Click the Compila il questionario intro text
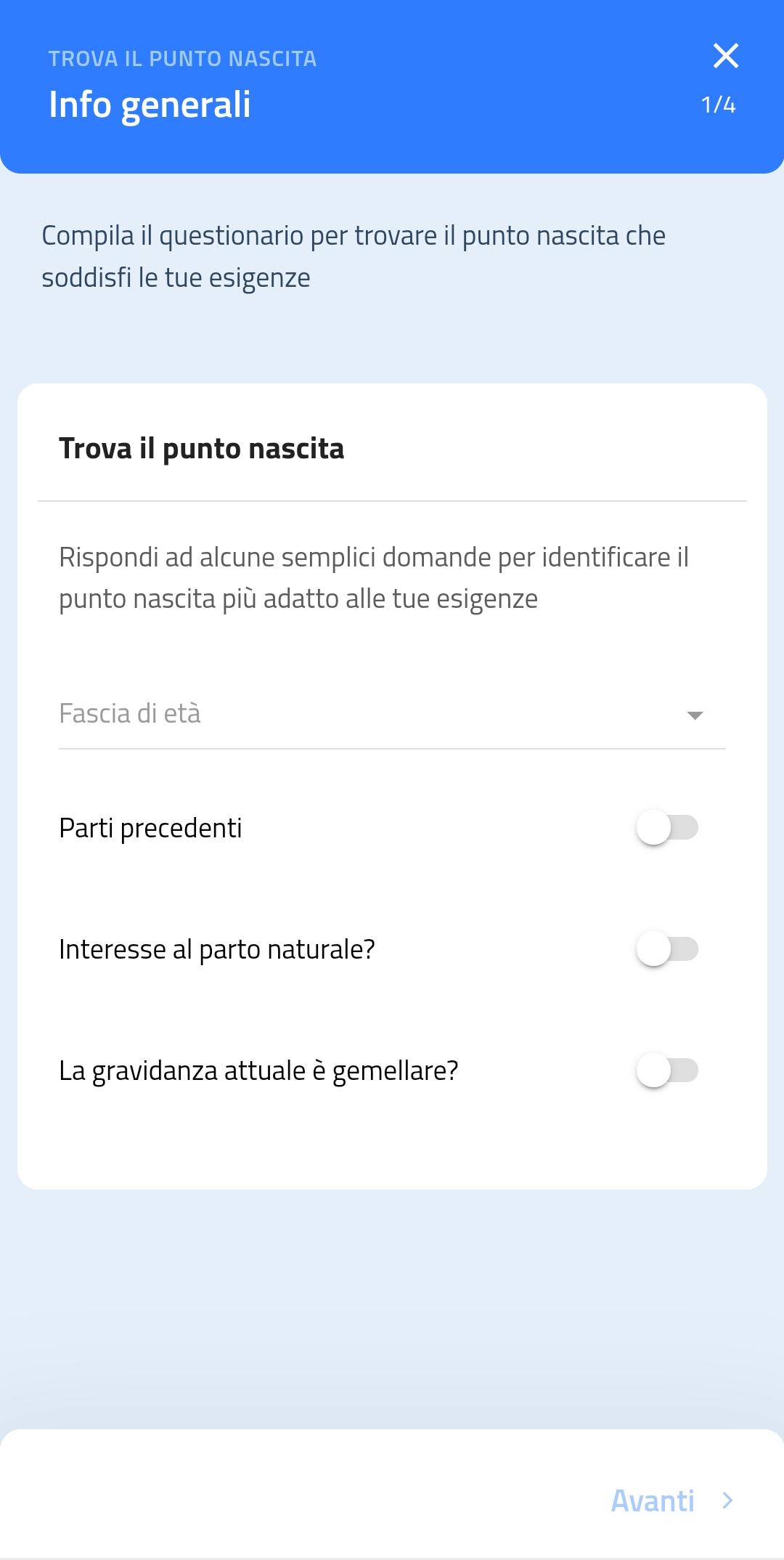Viewport: 784px width, 1560px height. (x=354, y=256)
